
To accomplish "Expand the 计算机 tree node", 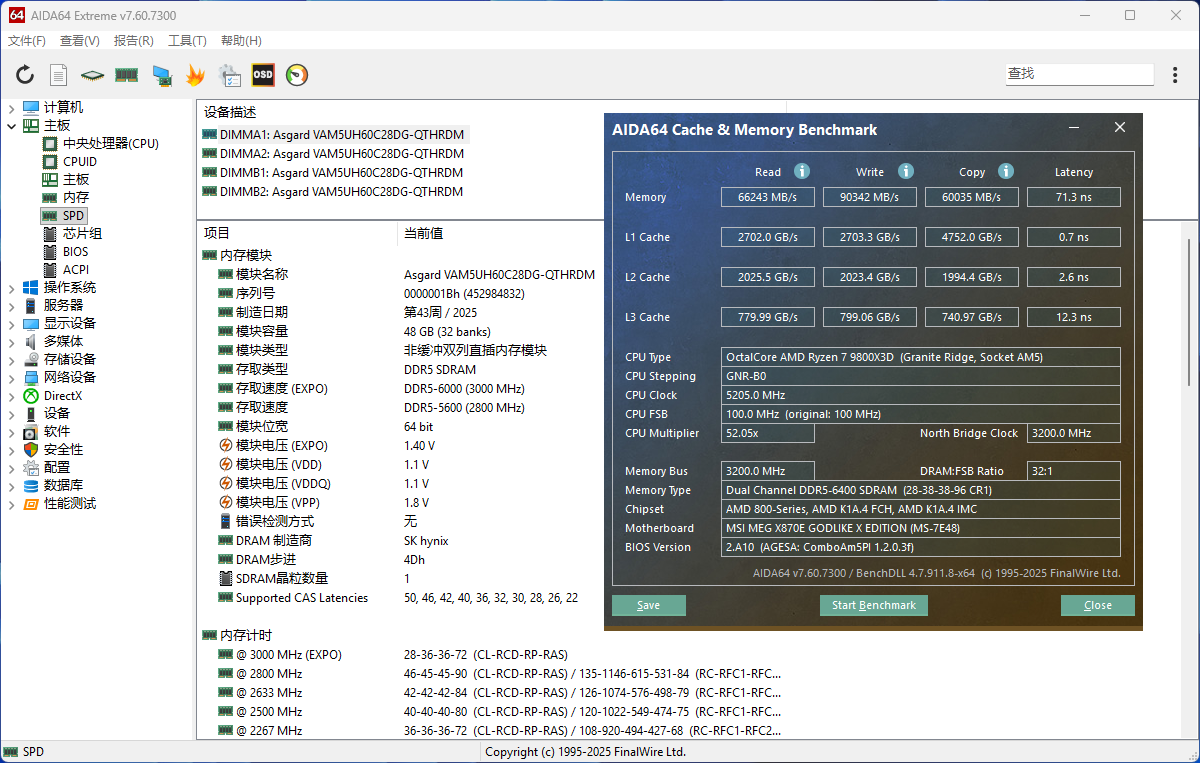I will coord(12,108).
